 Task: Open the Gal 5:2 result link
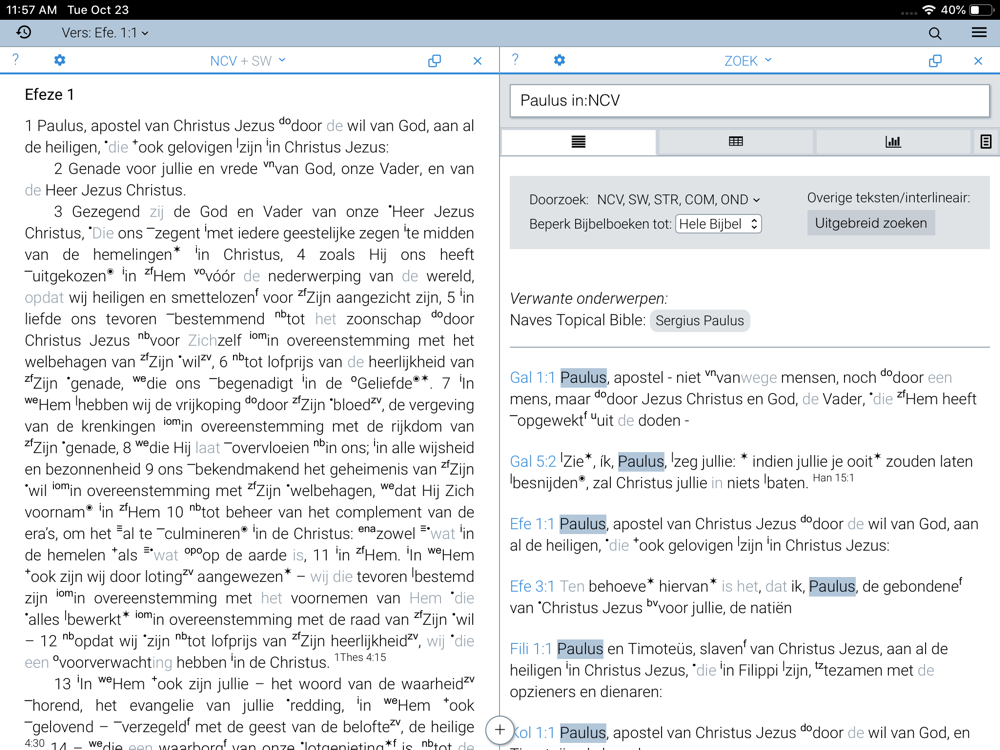click(533, 461)
